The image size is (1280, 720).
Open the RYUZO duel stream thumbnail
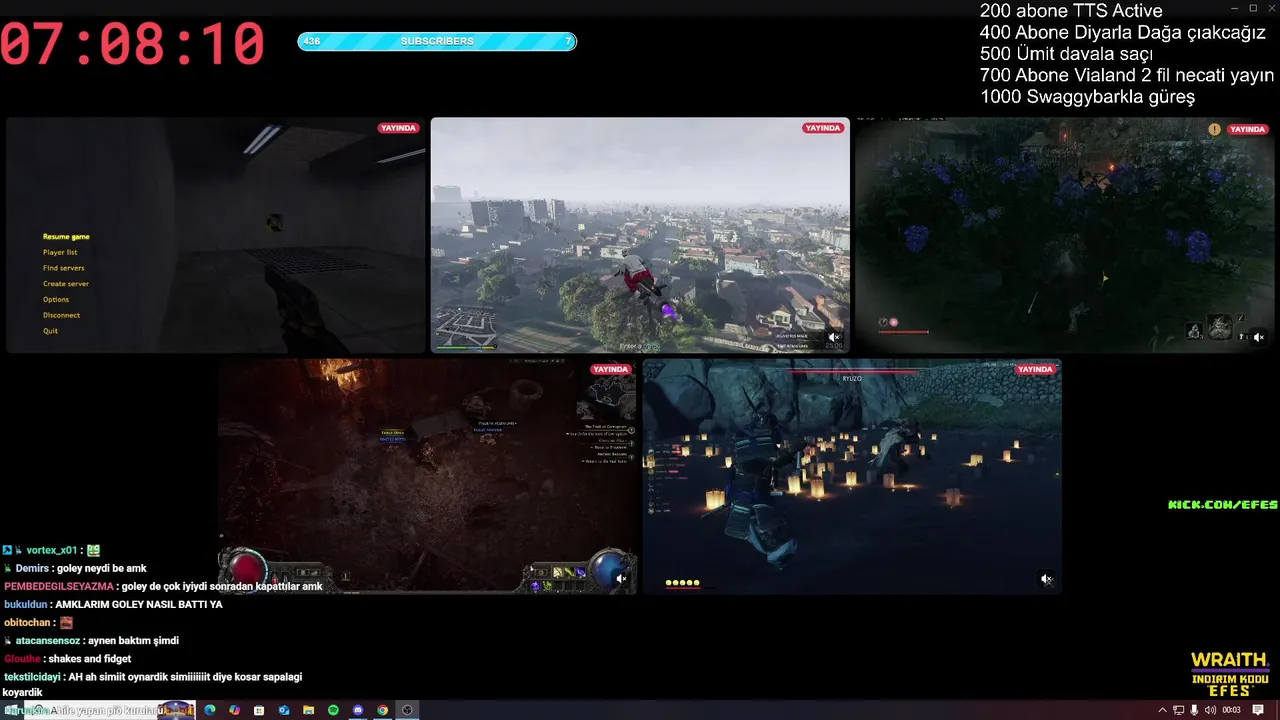tap(852, 477)
